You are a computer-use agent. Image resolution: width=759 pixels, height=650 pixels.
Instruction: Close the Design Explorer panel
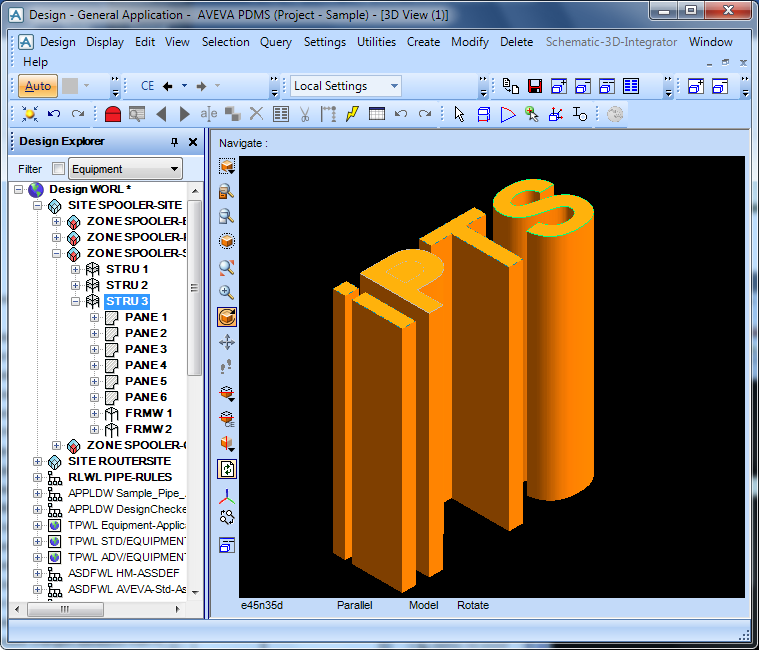[193, 142]
